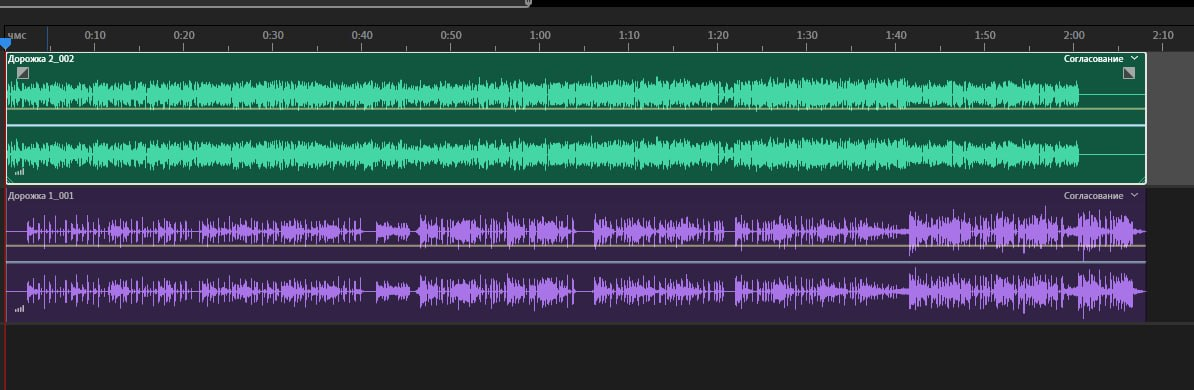Select the green clip's upper channel waveform

pos(543,94)
